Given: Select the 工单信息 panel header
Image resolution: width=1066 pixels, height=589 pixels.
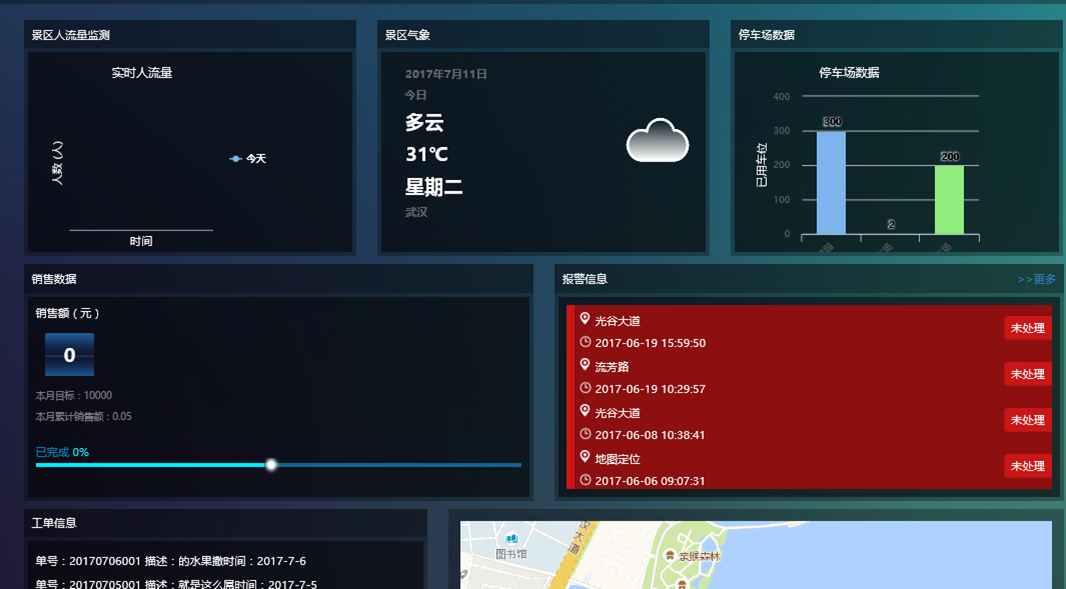Looking at the screenshot, I should point(226,523).
